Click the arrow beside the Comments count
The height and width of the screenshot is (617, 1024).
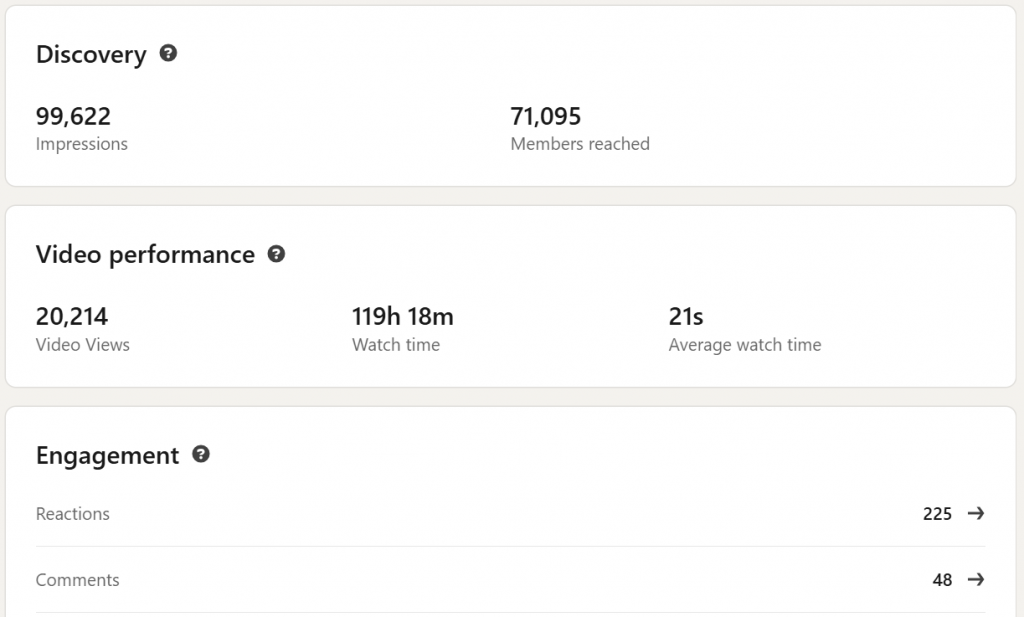coord(975,580)
